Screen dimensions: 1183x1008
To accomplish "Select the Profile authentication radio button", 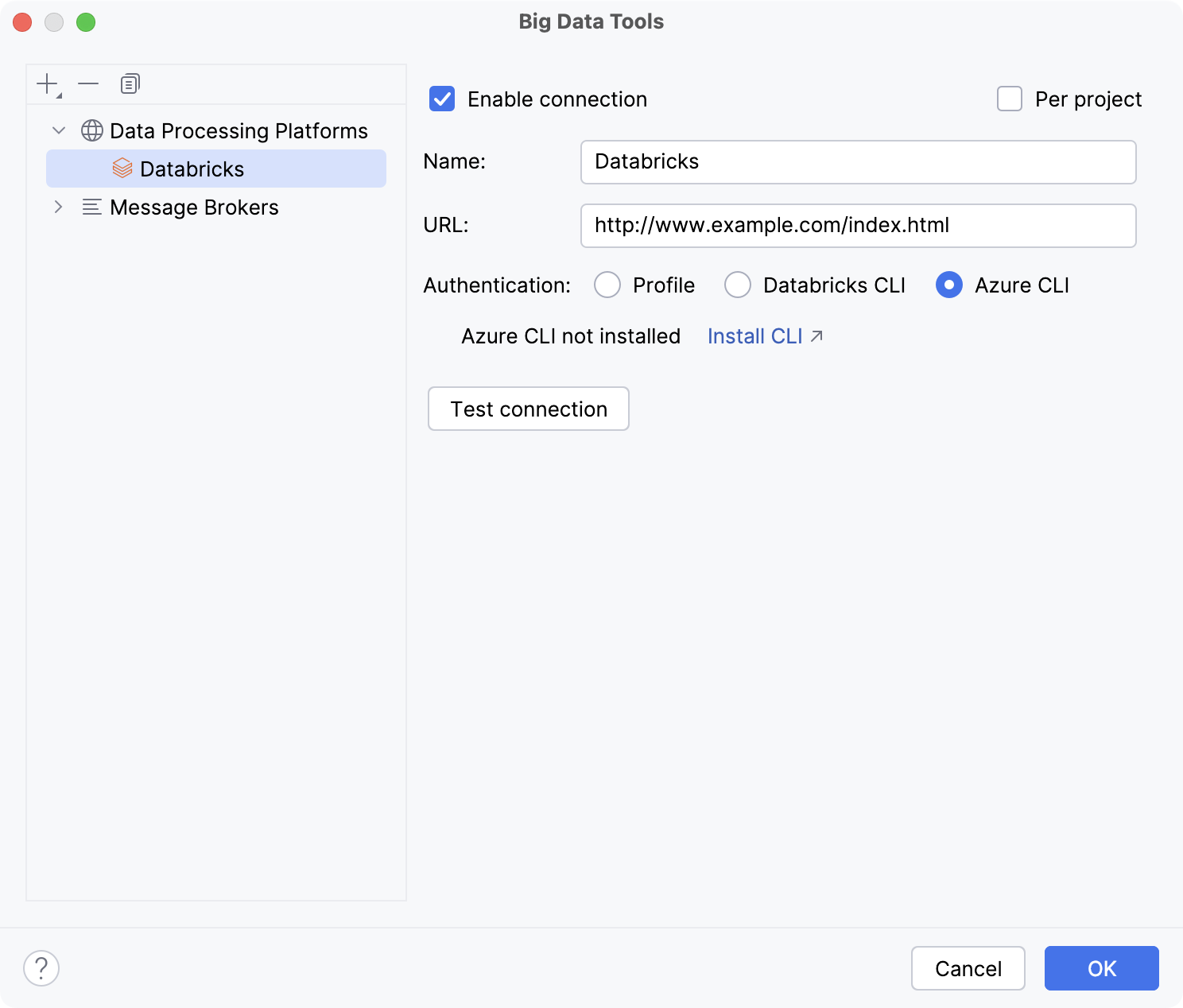I will pos(607,285).
